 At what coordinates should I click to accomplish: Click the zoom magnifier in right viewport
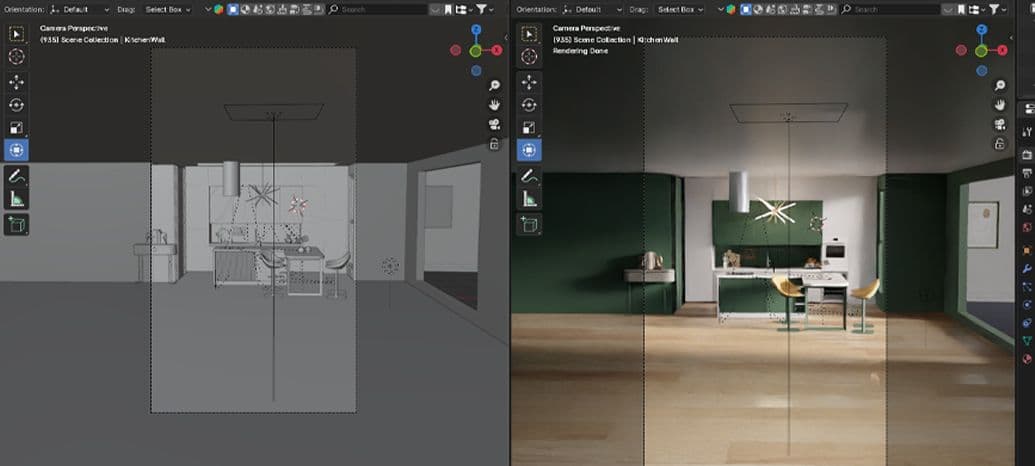1000,85
